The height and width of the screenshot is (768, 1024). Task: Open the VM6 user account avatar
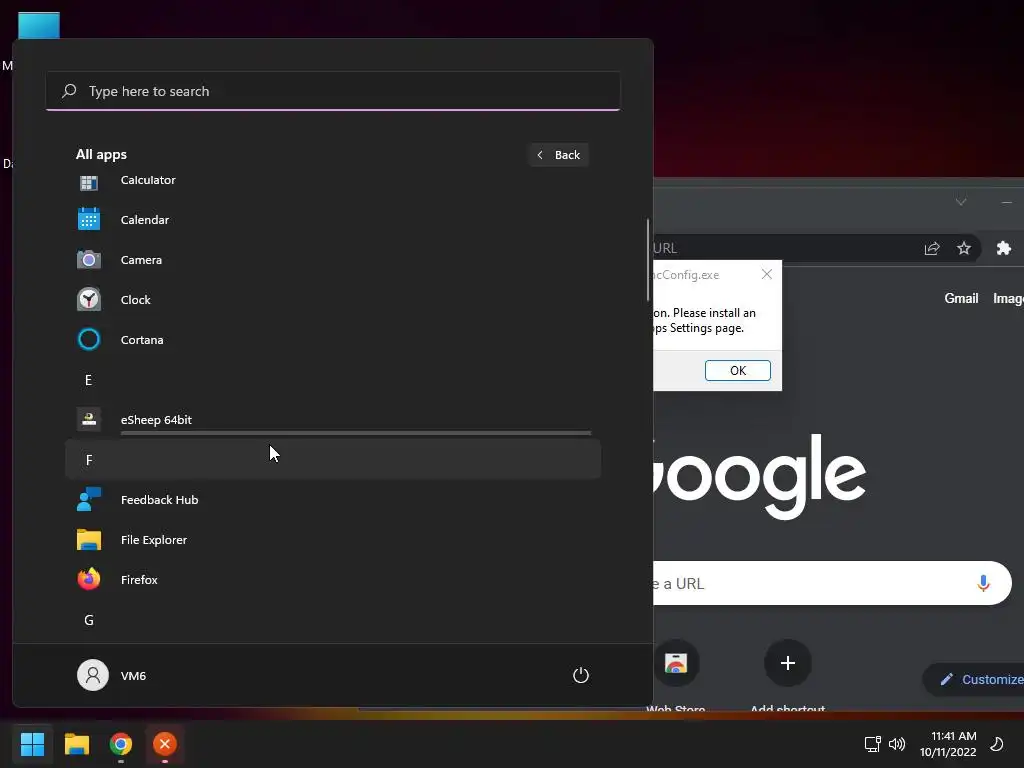[93, 675]
